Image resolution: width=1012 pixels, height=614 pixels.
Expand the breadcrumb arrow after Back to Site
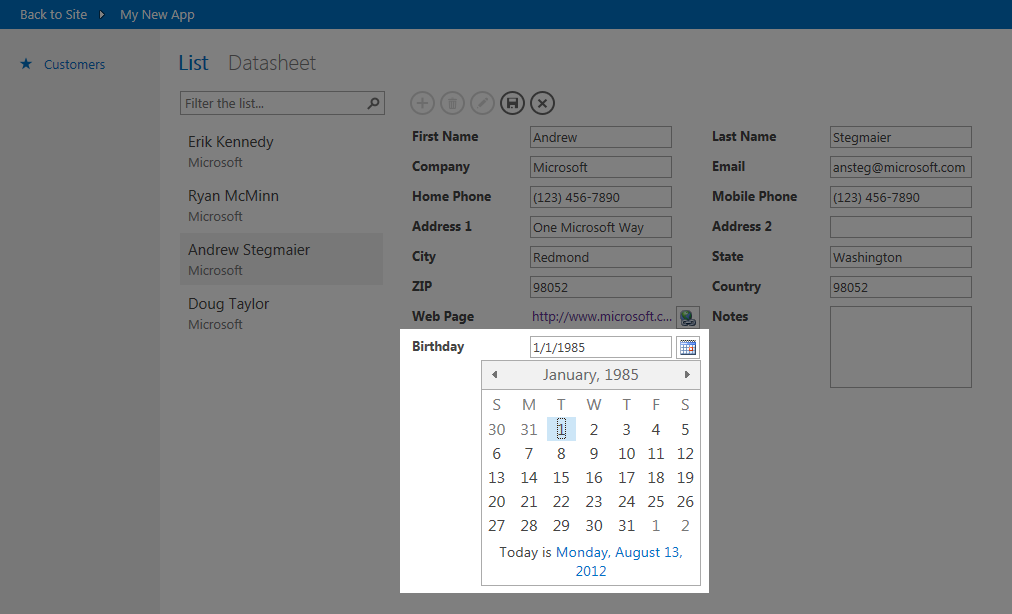102,14
